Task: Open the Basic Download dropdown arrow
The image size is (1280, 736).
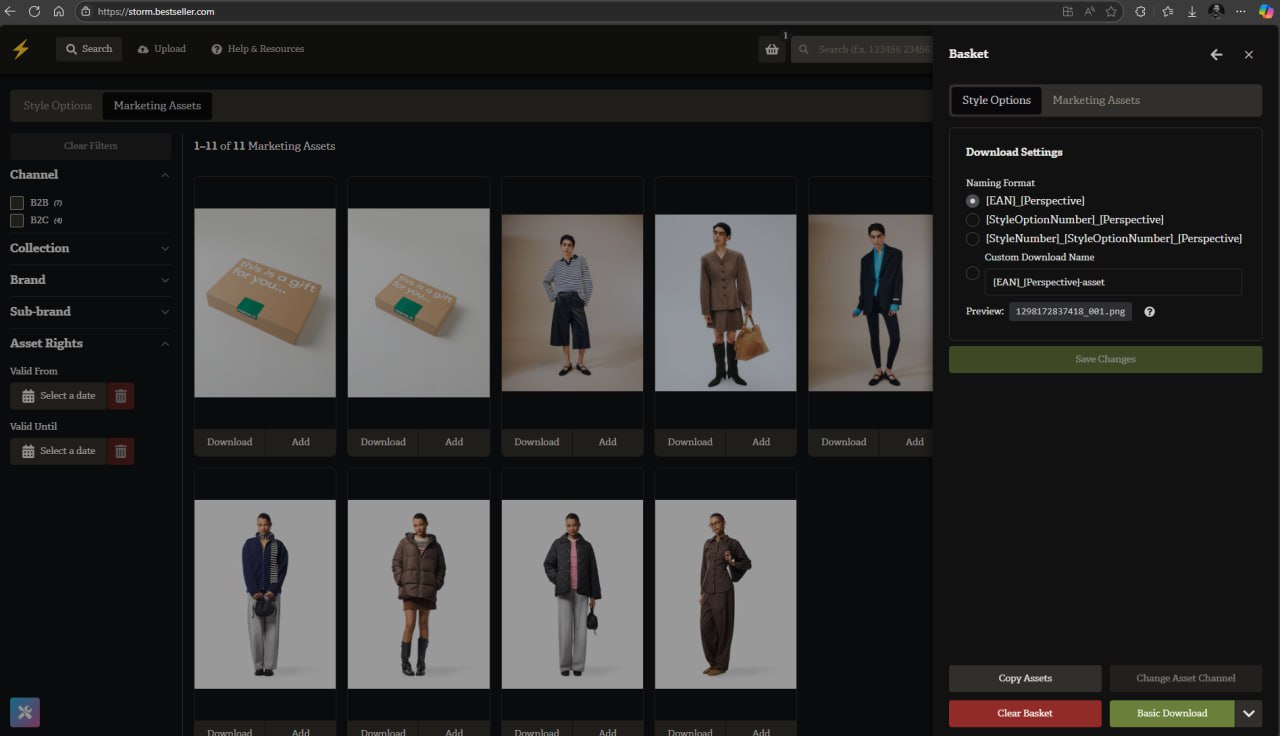Action: [x=1248, y=713]
